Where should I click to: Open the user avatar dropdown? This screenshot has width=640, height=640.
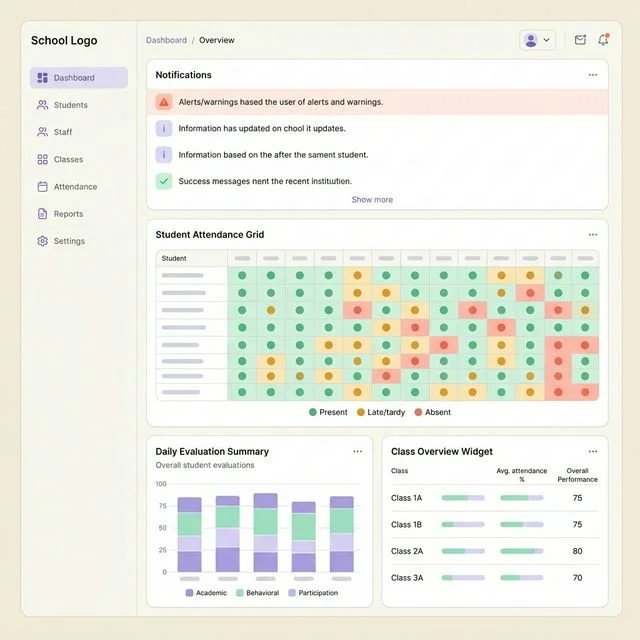537,40
